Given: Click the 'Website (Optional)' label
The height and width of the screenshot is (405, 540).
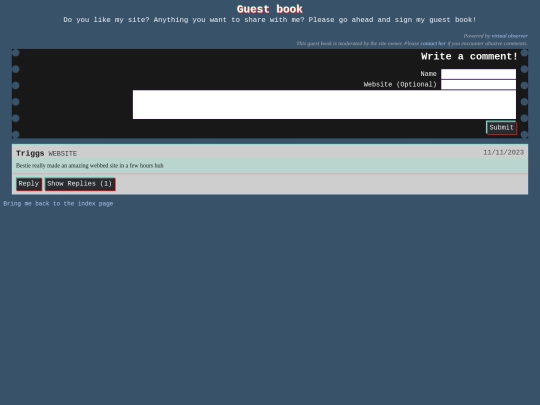Looking at the screenshot, I should click(400, 85).
